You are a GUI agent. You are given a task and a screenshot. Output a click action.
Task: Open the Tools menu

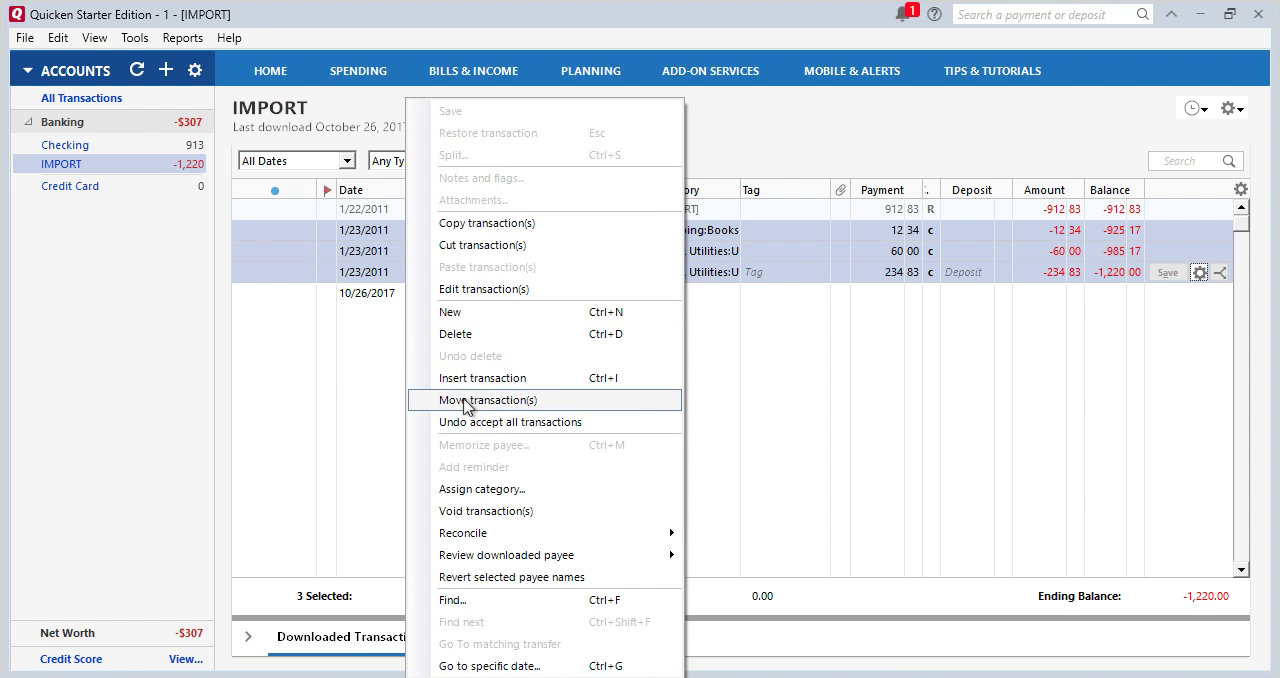[135, 38]
